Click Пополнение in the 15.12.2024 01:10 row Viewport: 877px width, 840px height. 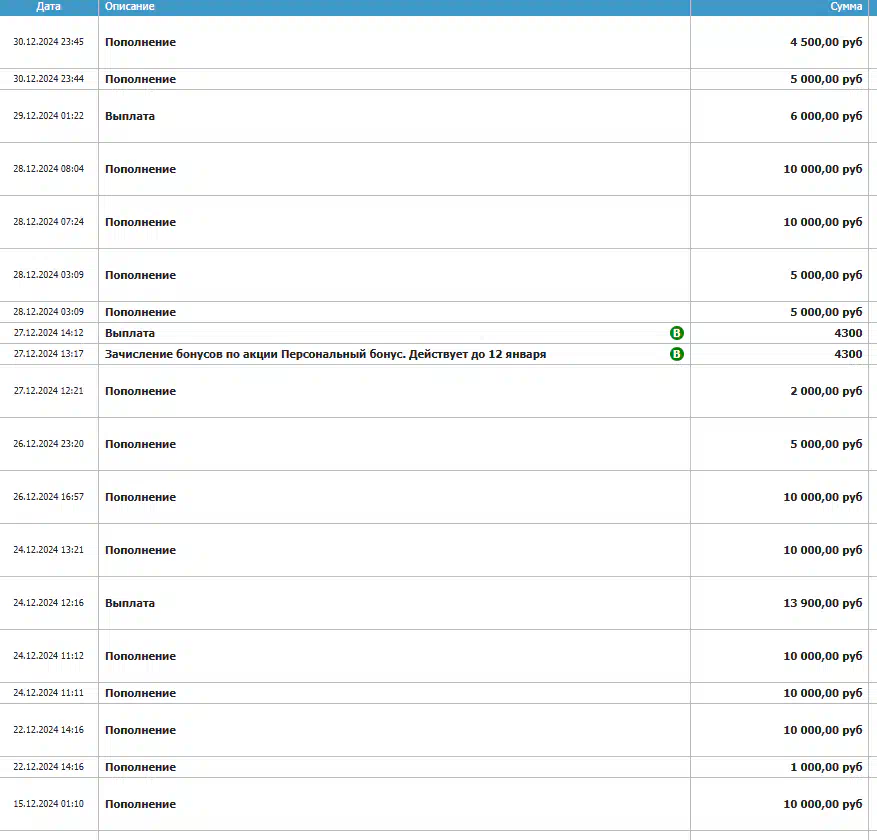point(140,804)
